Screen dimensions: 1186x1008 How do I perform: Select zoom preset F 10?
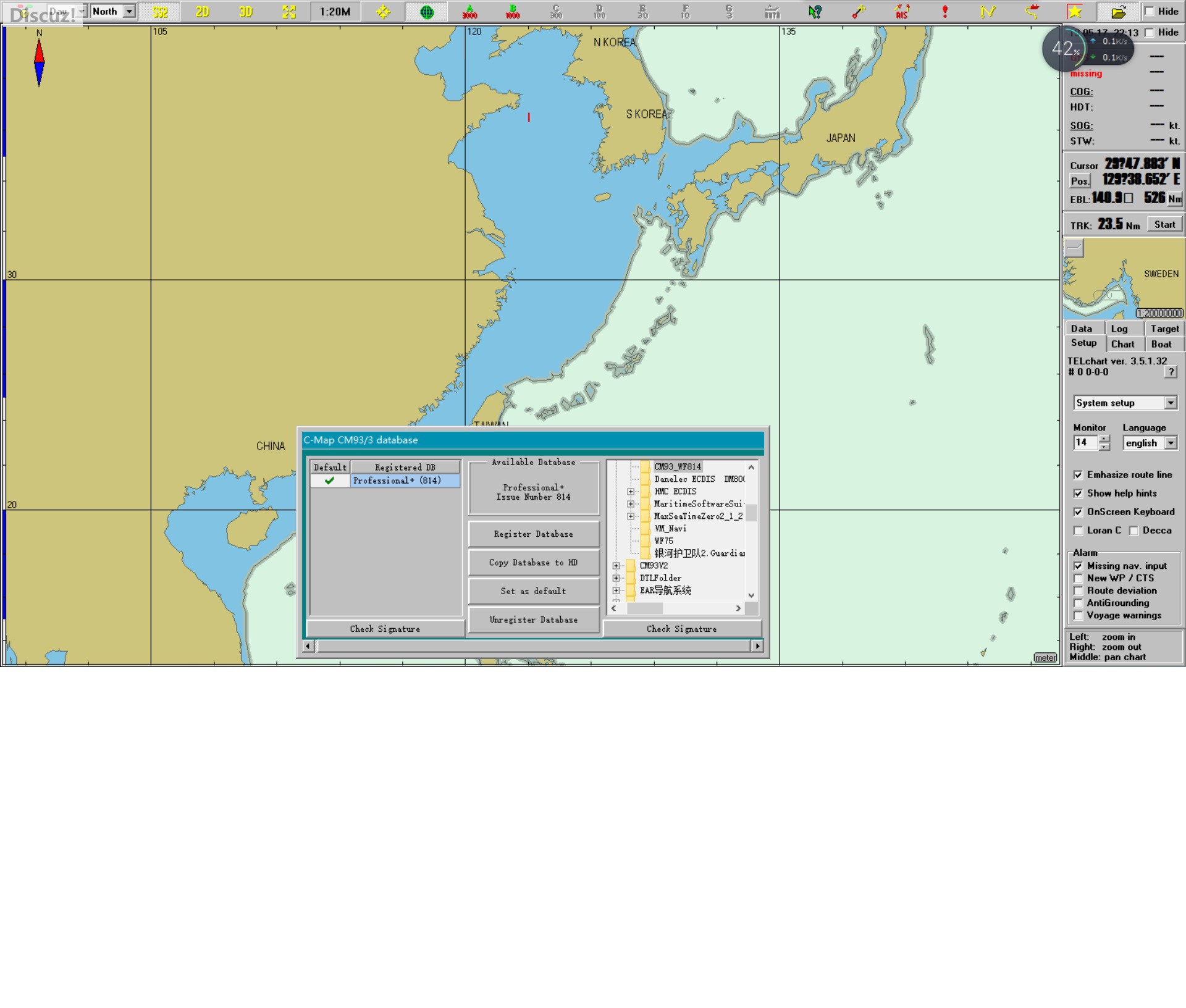pos(686,12)
